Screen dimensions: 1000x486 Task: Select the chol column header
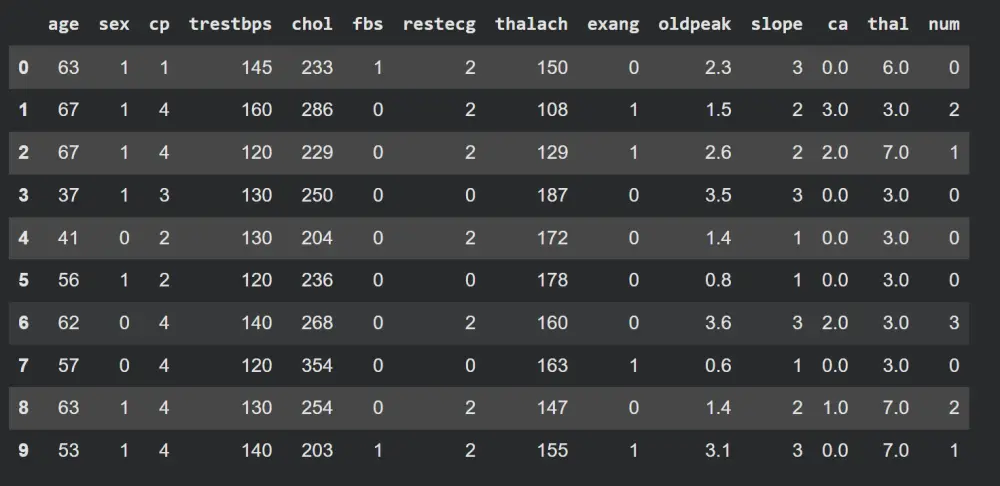coord(312,24)
